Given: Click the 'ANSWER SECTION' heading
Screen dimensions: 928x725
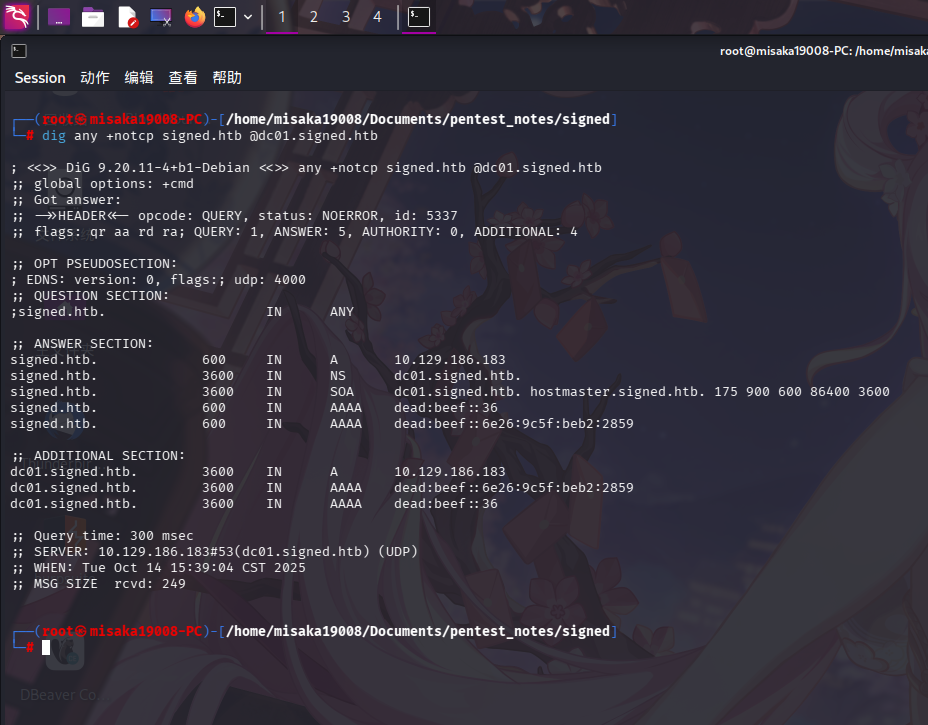Looking at the screenshot, I should (x=82, y=344).
